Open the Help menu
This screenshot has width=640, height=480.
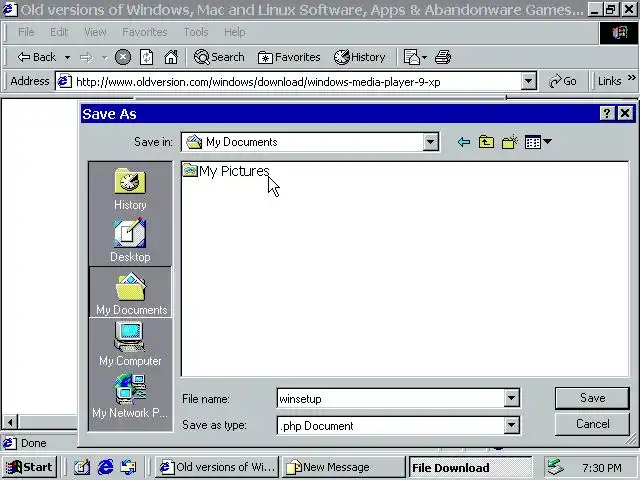(x=235, y=32)
